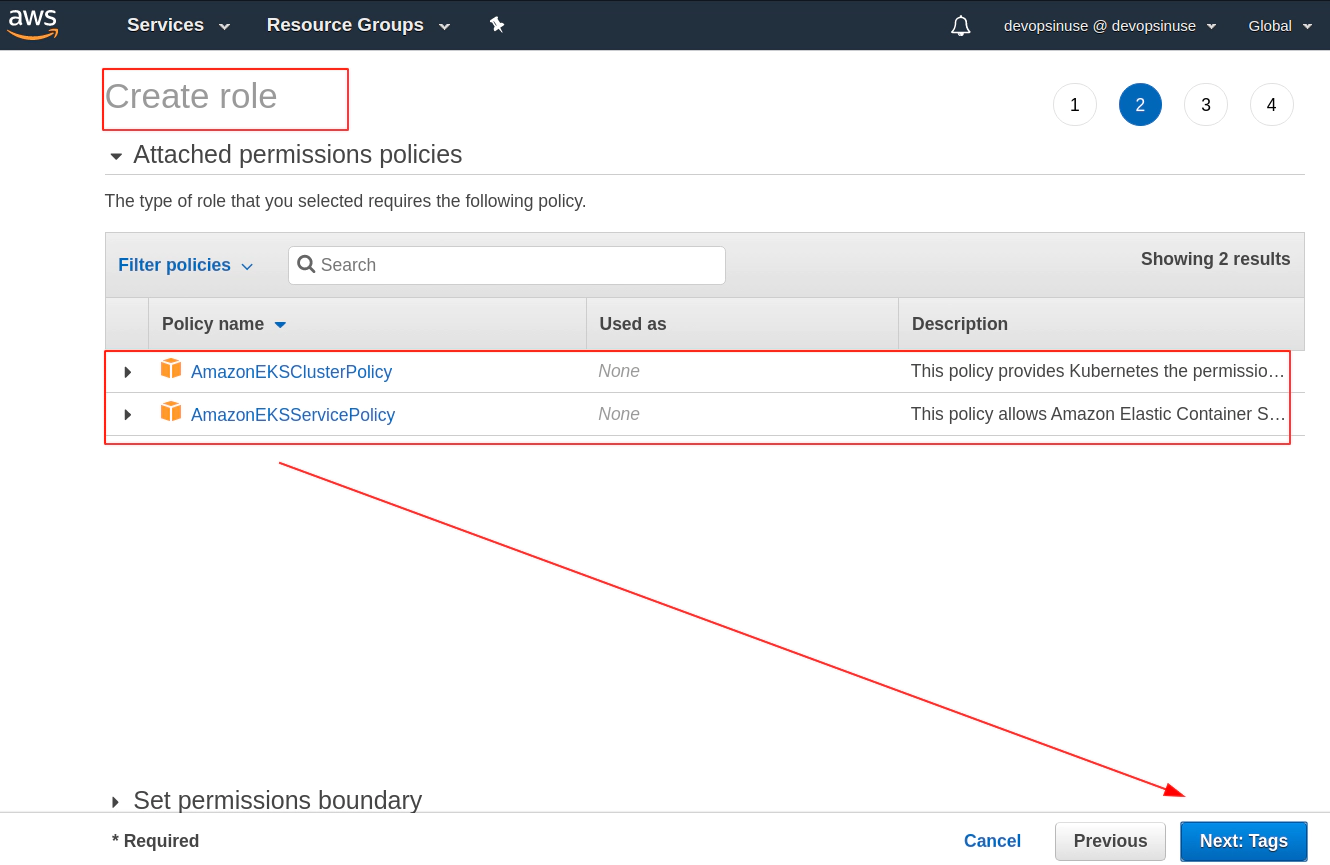Open the Resource Groups menu
Viewport: 1330px width, 865px height.
coord(358,25)
